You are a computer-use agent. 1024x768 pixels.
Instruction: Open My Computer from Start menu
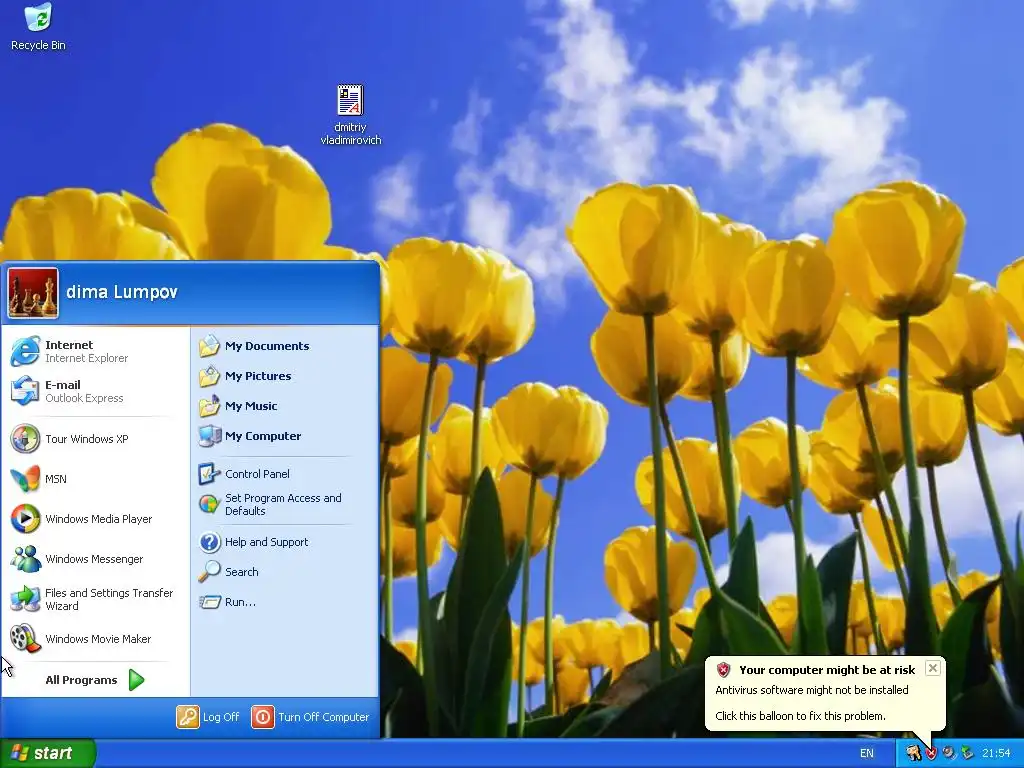coord(283,436)
